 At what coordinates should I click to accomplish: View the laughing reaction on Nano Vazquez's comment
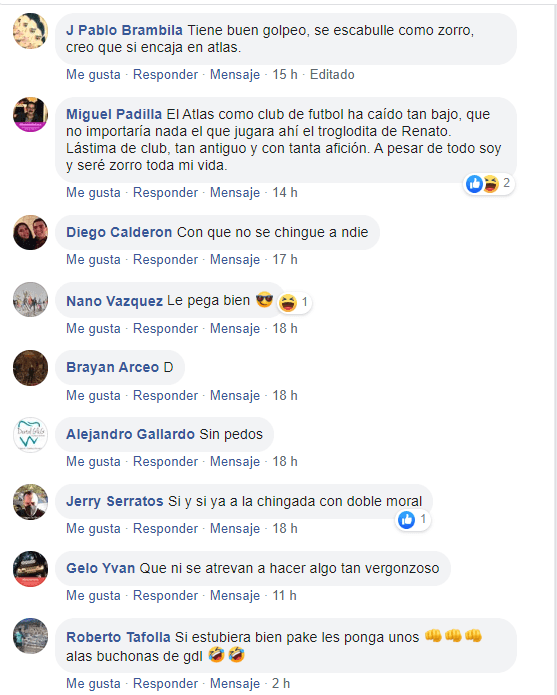click(x=294, y=303)
